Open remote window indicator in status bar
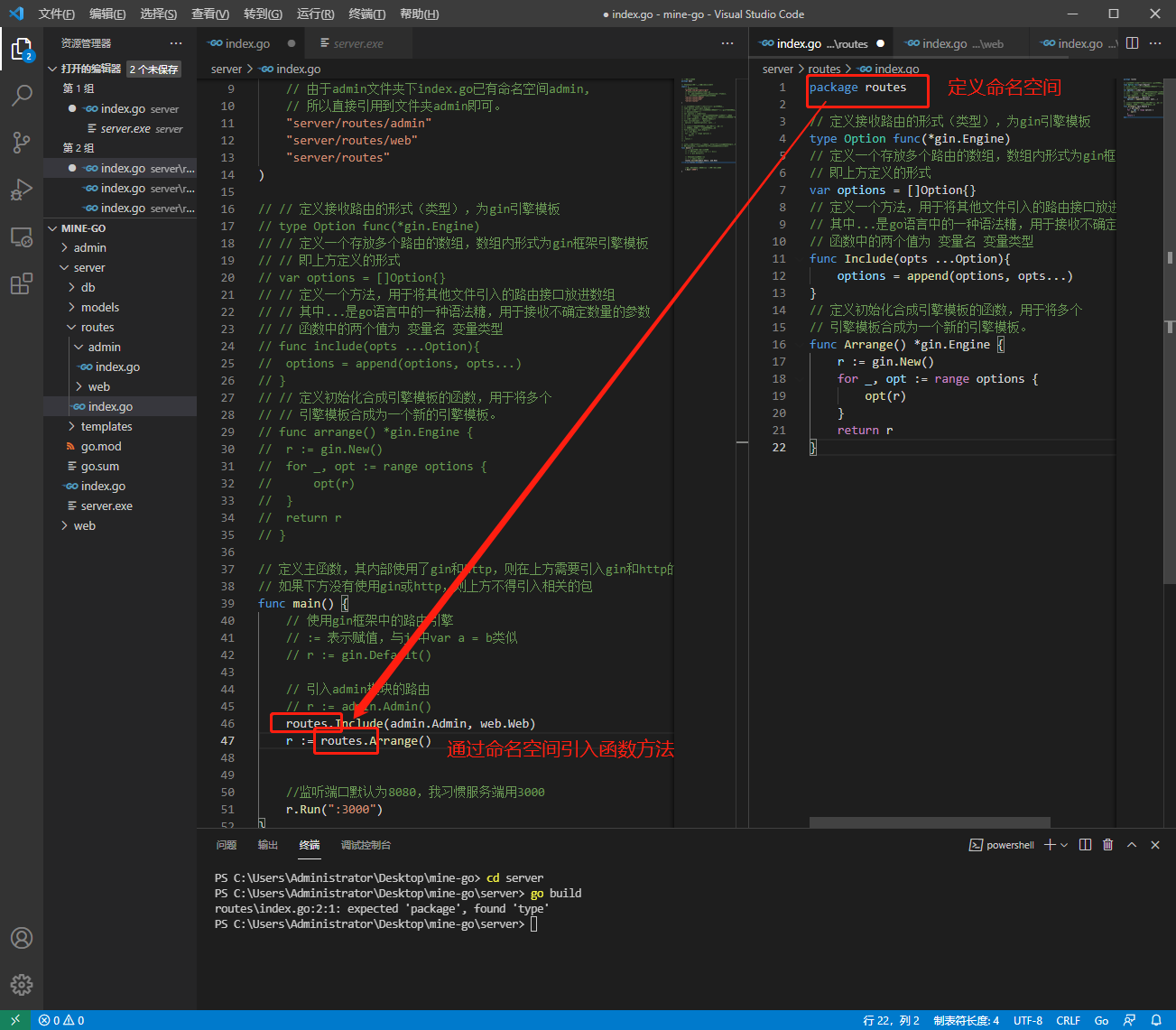Viewport: 1176px width, 1030px height. click(15, 1020)
